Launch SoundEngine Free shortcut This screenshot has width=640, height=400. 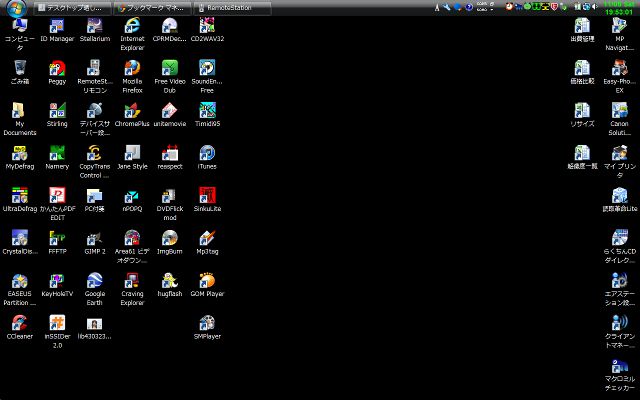[x=207, y=77]
